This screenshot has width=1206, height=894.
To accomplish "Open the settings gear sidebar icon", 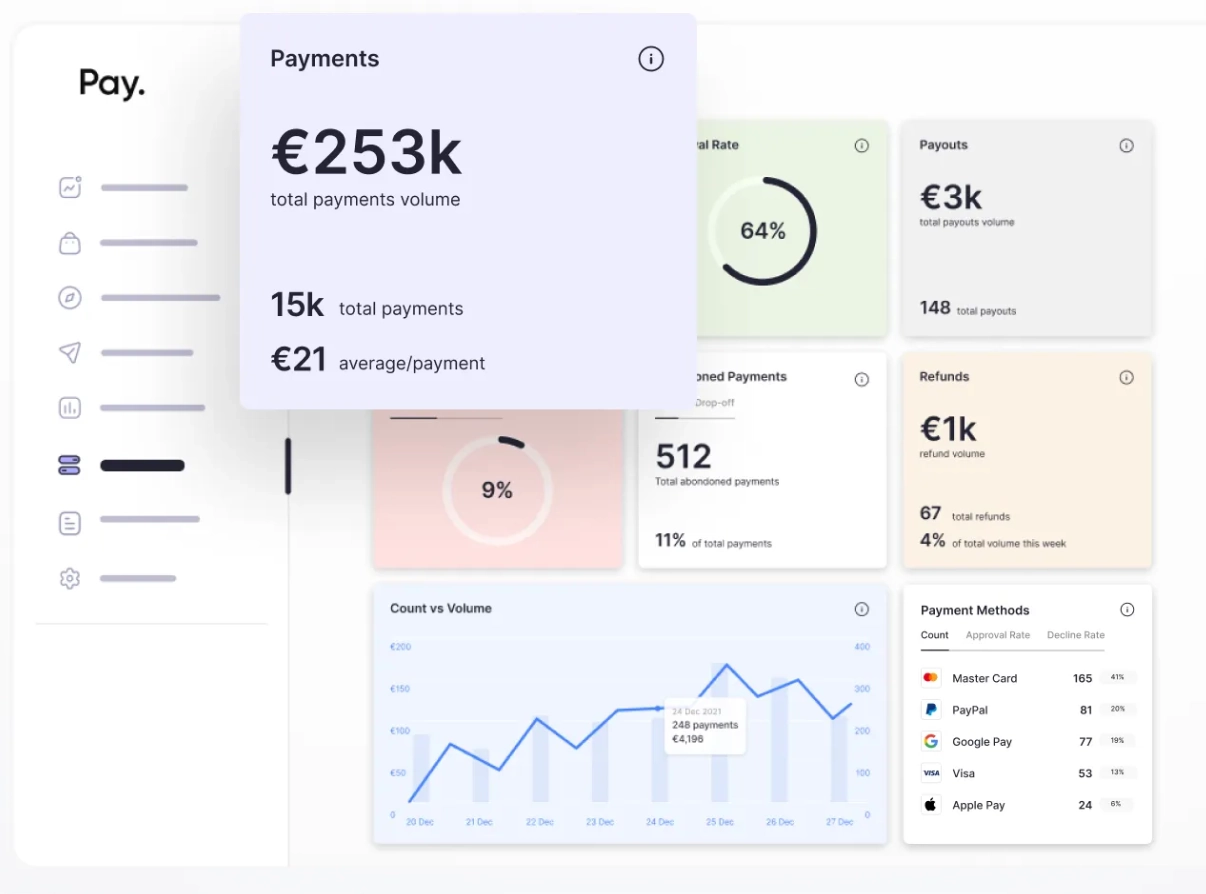I will pyautogui.click(x=70, y=578).
